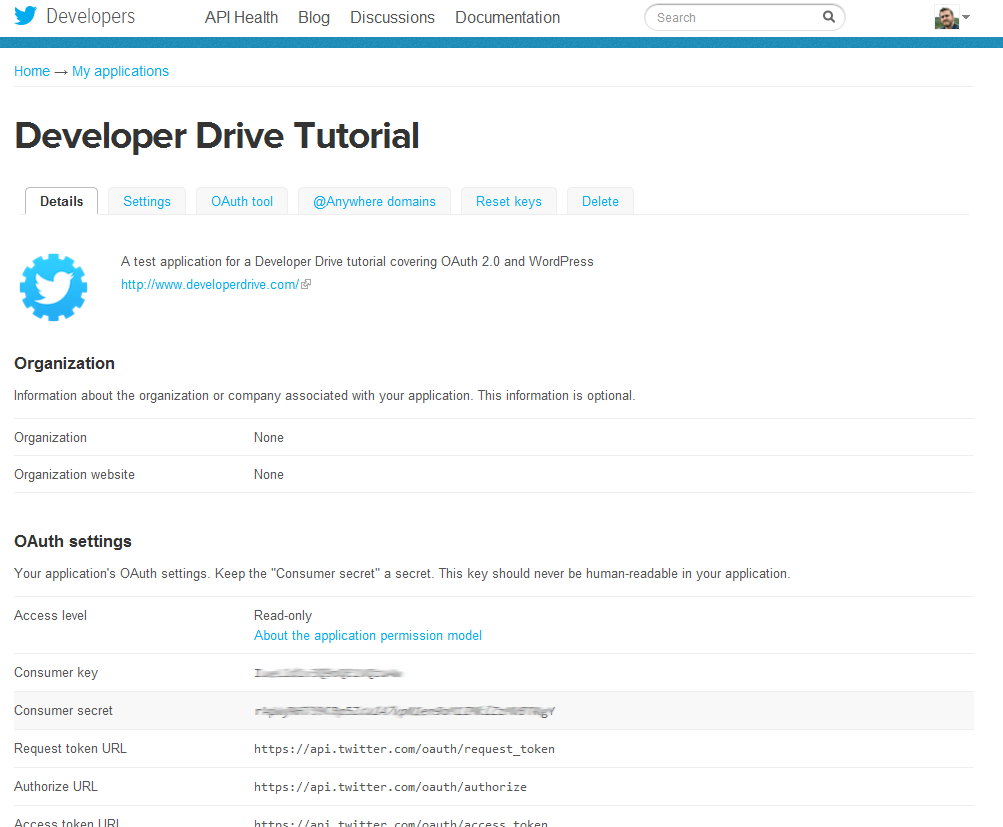The image size is (1003, 827).
Task: Click the blurred Consumer secret value
Action: tap(404, 711)
